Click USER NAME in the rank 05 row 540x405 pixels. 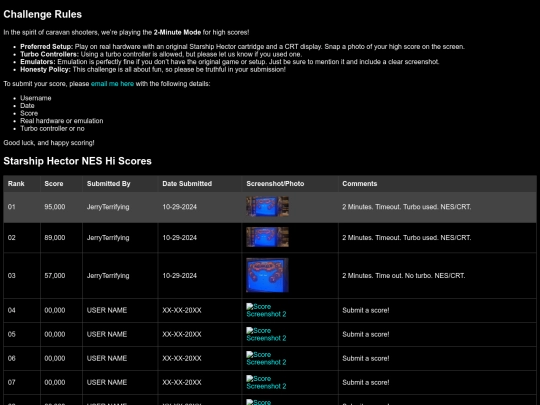point(107,334)
